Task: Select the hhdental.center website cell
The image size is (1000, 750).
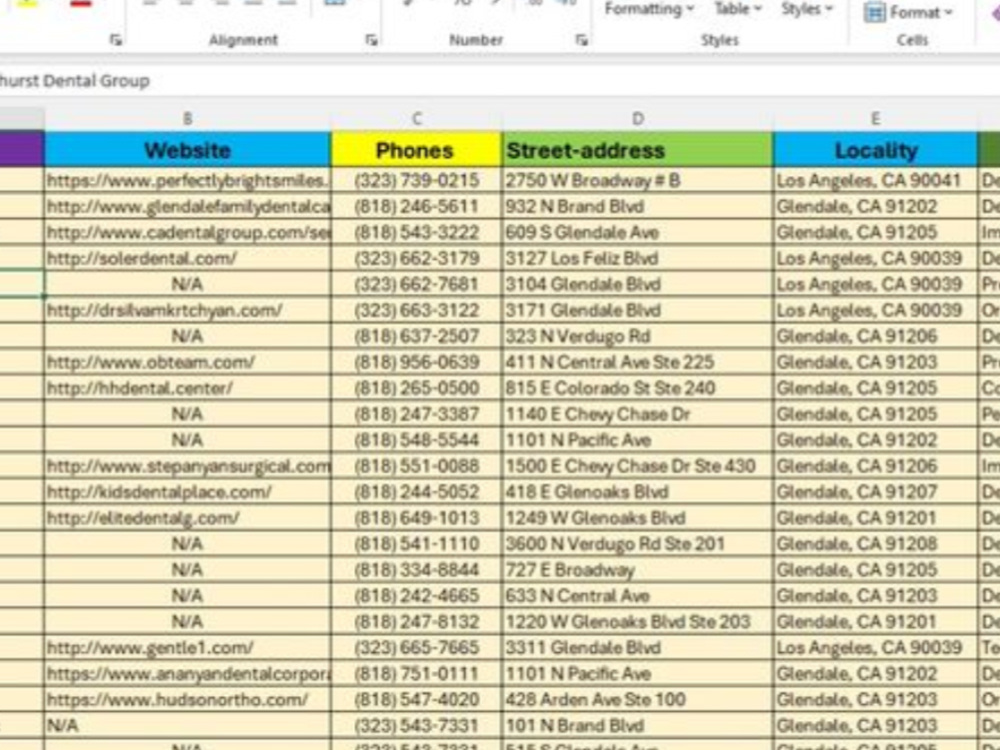Action: pyautogui.click(x=188, y=388)
